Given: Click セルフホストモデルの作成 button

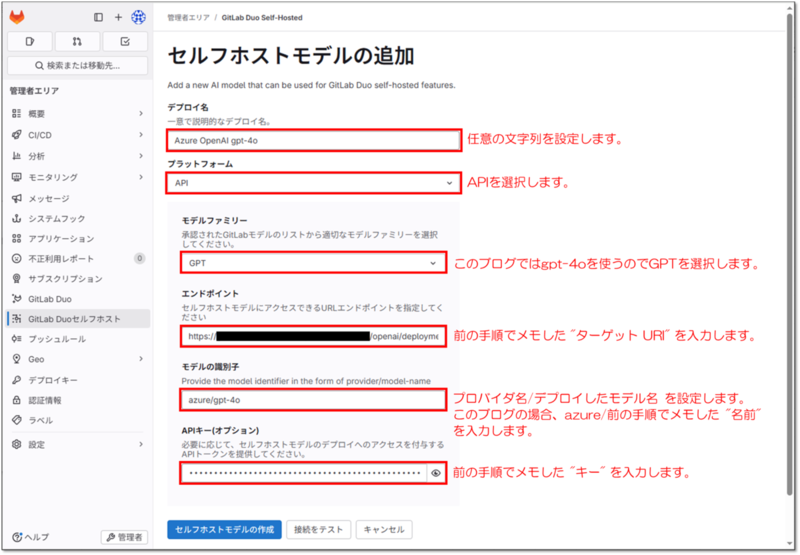Looking at the screenshot, I should pyautogui.click(x=224, y=529).
